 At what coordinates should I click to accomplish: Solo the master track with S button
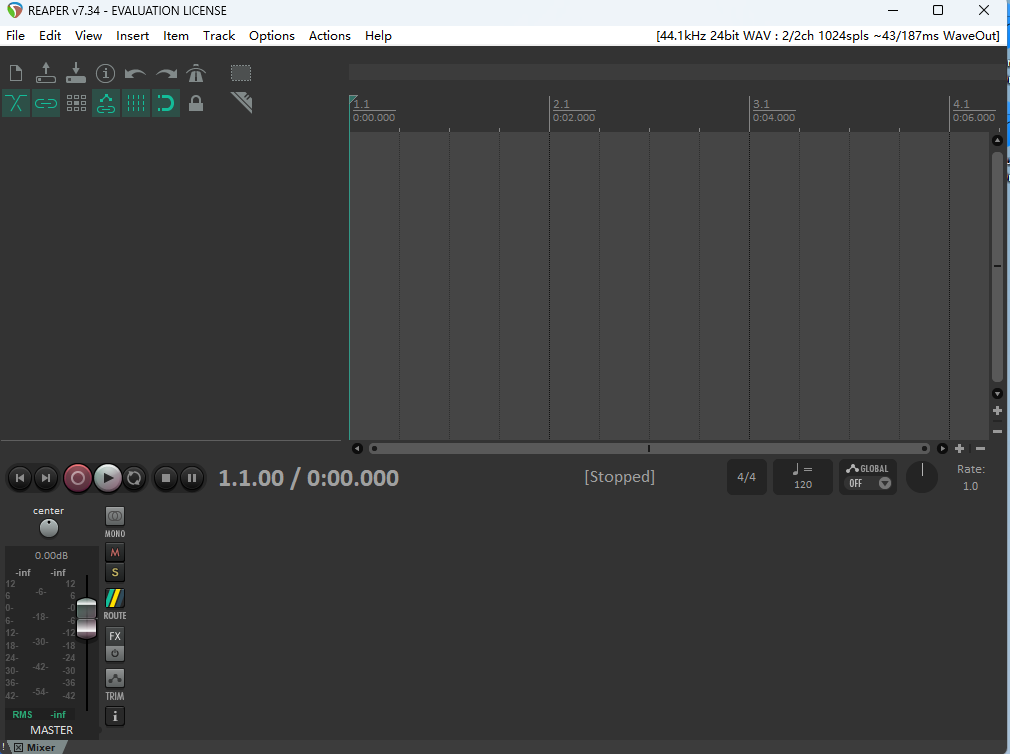point(115,572)
